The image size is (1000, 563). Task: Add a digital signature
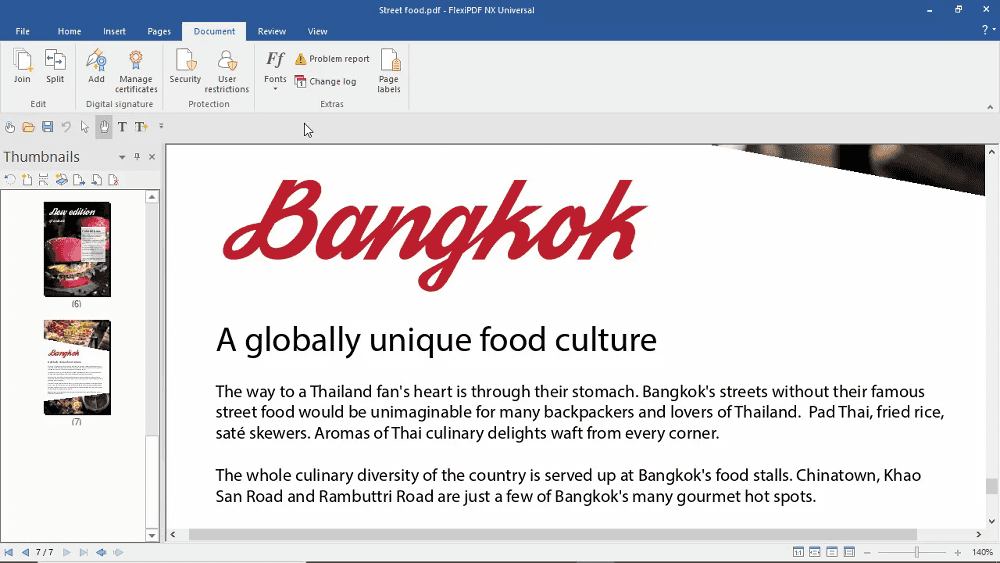[96, 66]
